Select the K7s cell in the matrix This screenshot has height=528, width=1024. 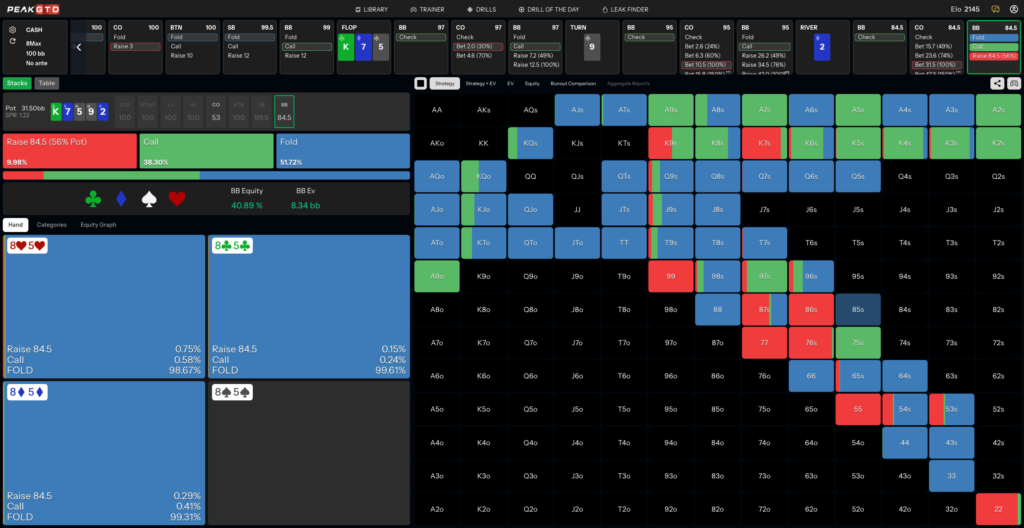coord(765,143)
